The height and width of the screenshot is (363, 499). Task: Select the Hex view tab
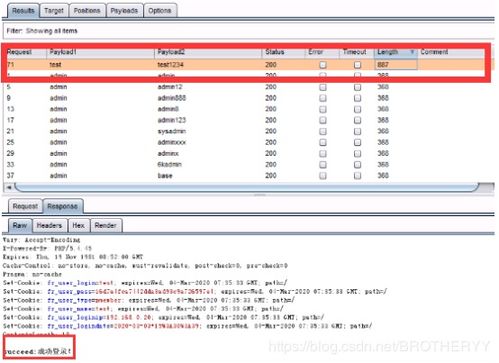[x=79, y=226]
